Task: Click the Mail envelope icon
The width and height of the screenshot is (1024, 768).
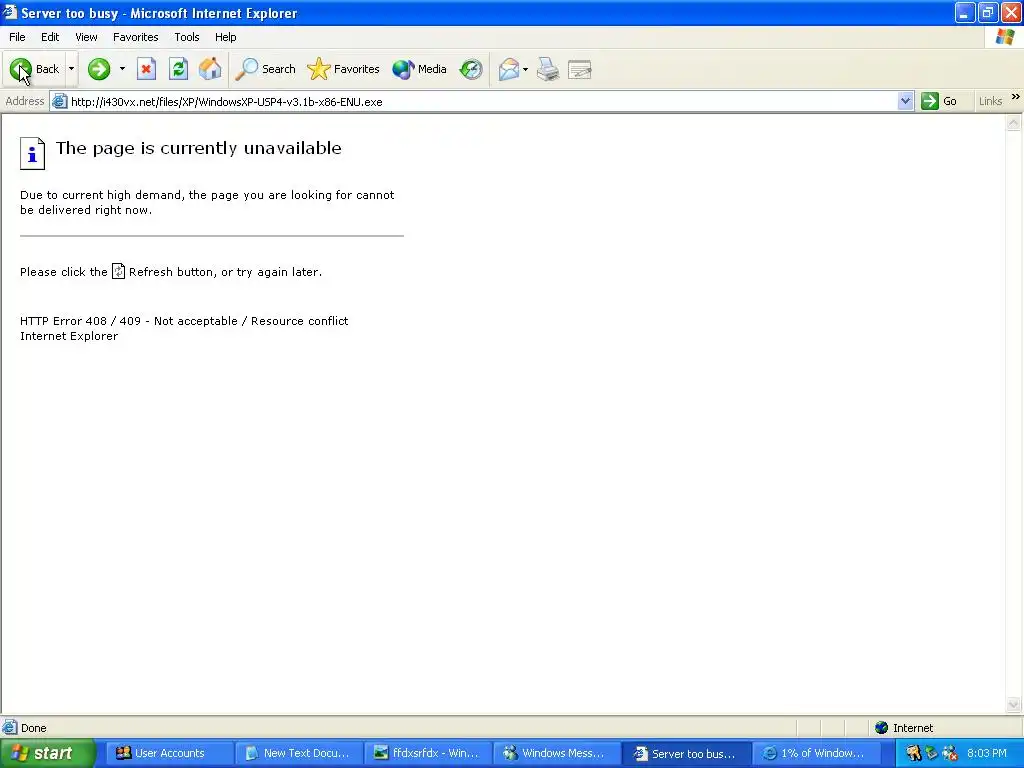Action: click(x=509, y=69)
